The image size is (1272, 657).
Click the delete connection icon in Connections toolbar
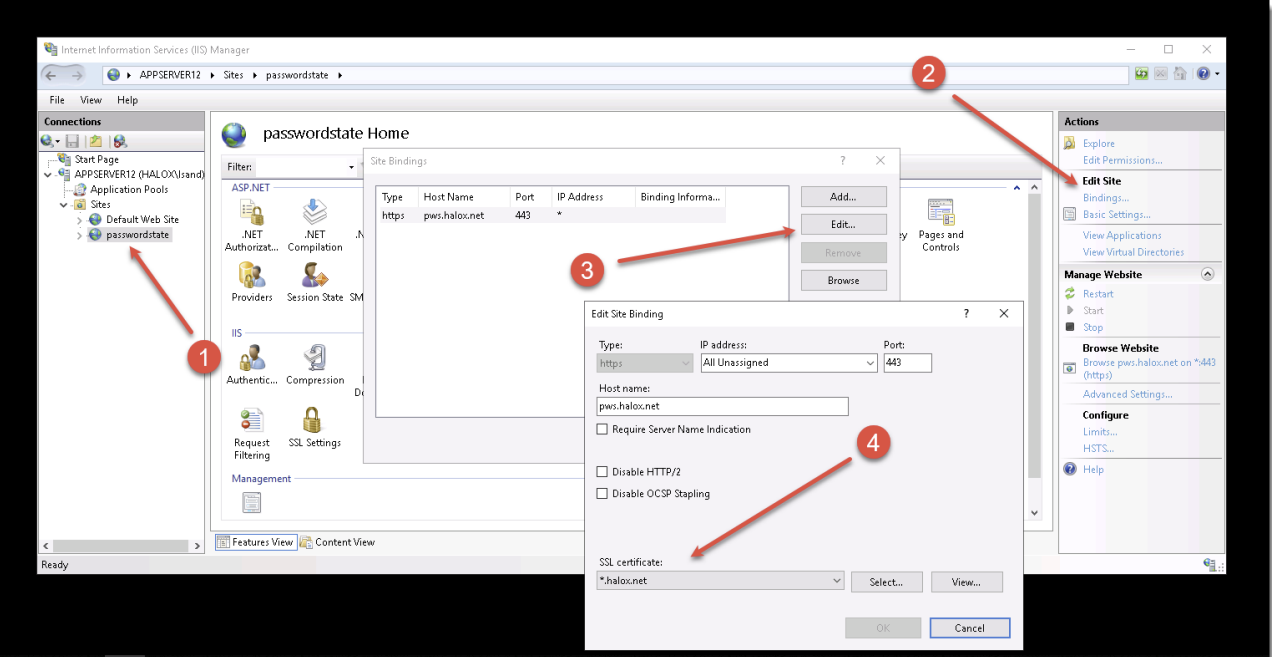120,142
